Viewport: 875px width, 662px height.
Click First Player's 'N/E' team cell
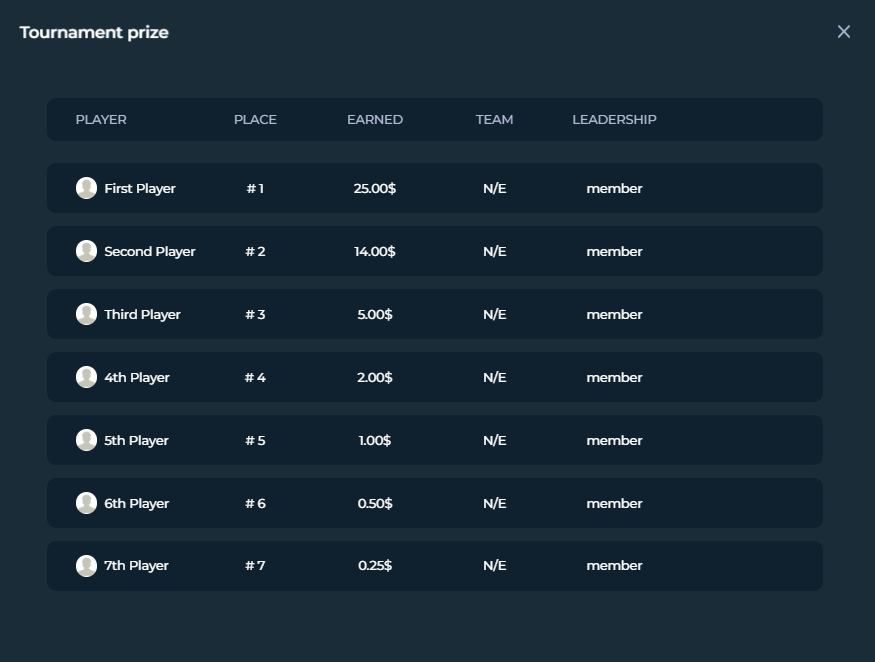(494, 189)
